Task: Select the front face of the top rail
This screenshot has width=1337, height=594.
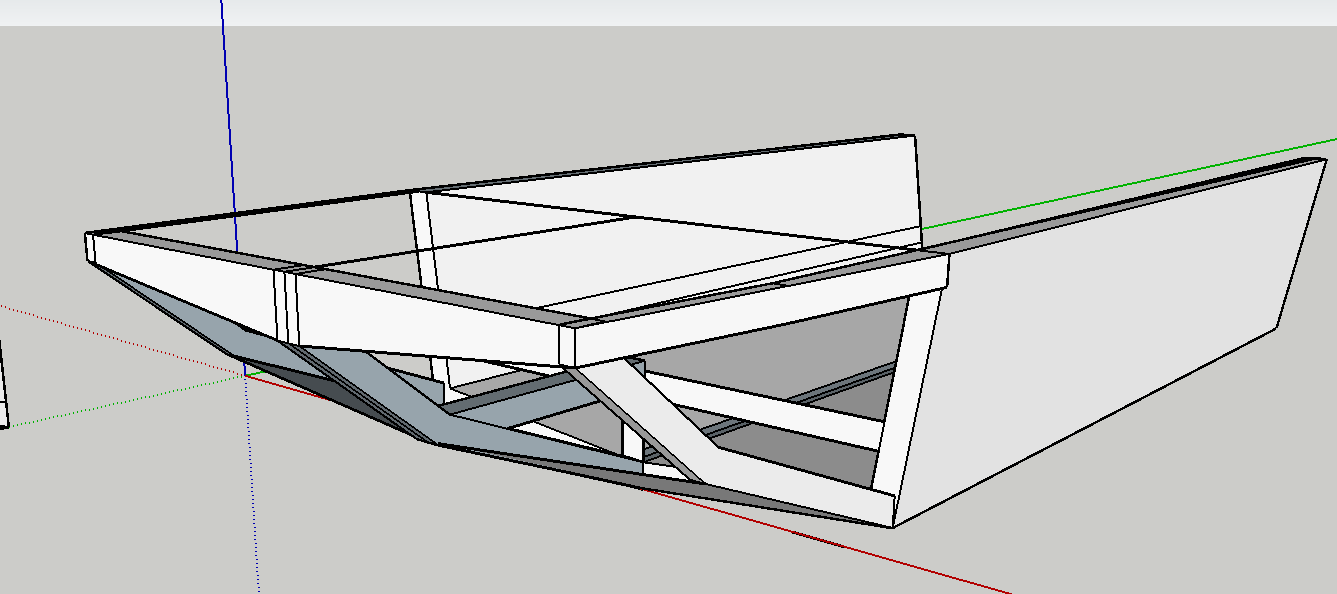Action: [x=430, y=322]
